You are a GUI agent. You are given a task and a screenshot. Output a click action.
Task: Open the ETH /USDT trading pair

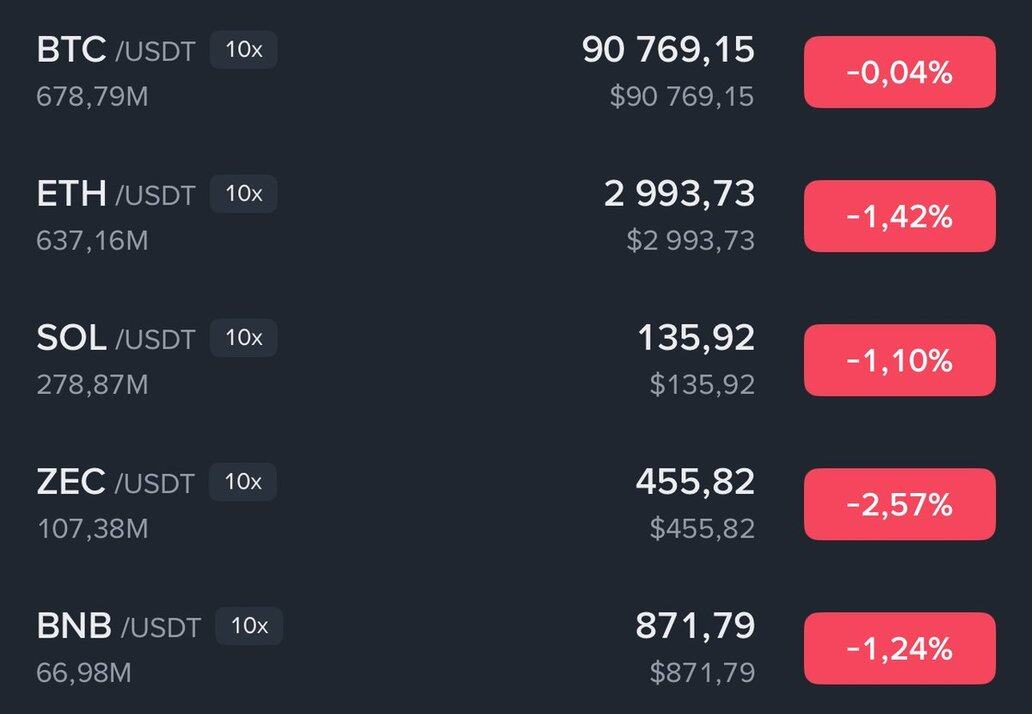click(x=115, y=194)
